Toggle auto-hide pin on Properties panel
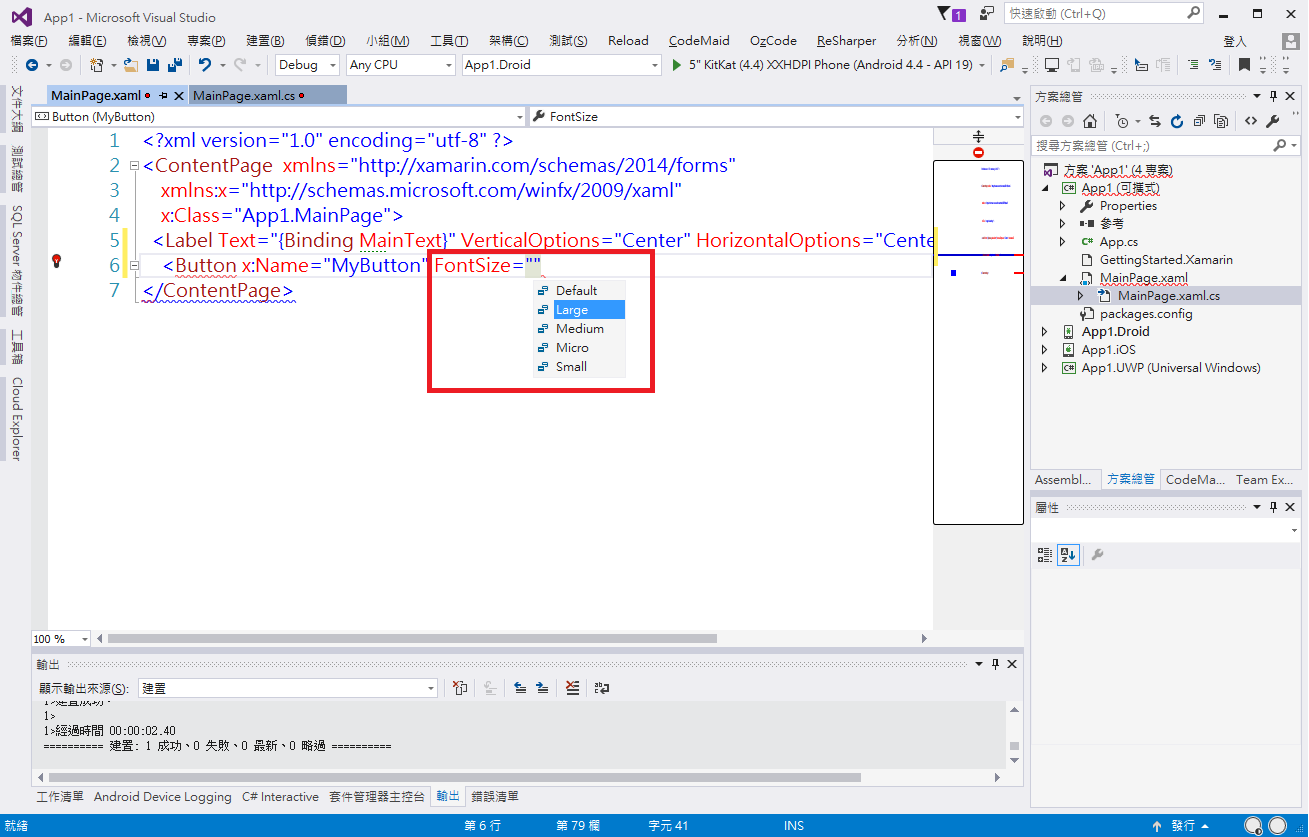This screenshot has width=1309, height=837. 1273,508
